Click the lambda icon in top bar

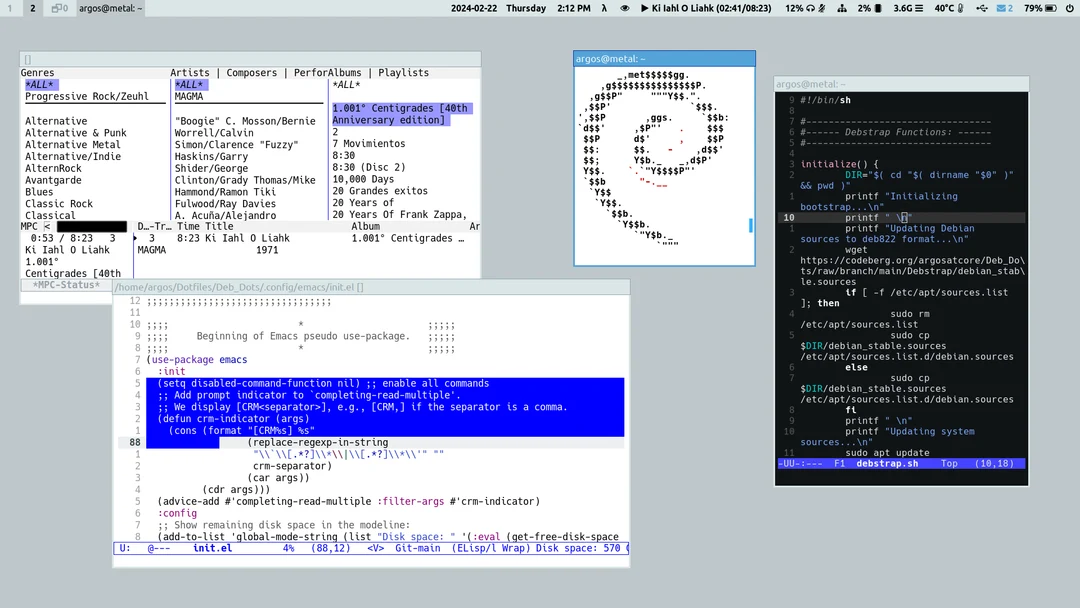pyautogui.click(x=604, y=8)
